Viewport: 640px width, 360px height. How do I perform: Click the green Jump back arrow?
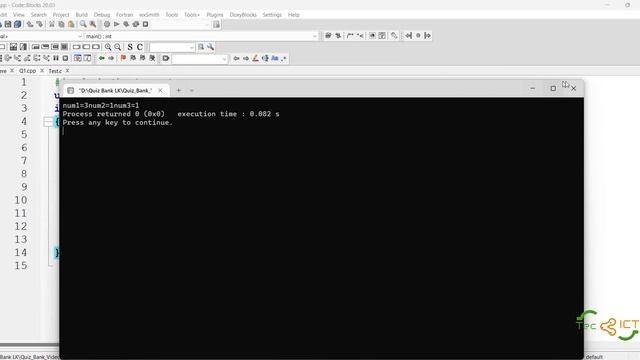(x=102, y=58)
